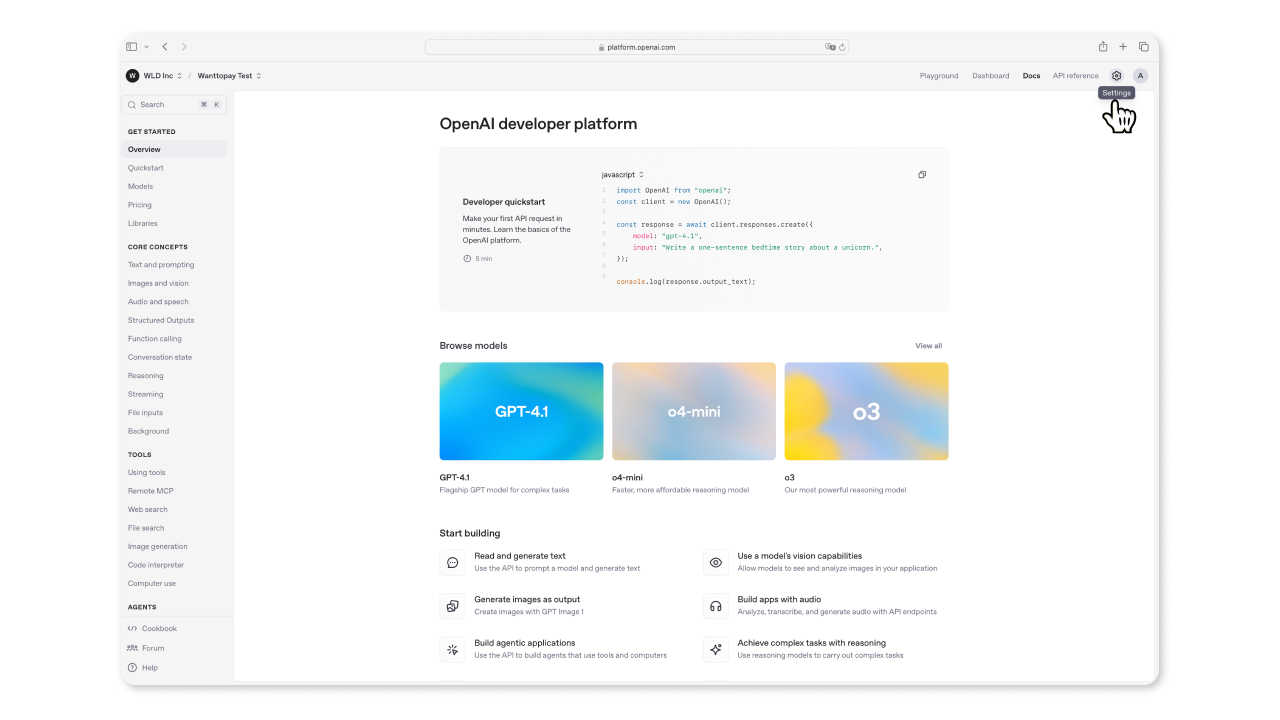Open Function calling in the sidebar
The width and height of the screenshot is (1280, 720).
pos(155,339)
